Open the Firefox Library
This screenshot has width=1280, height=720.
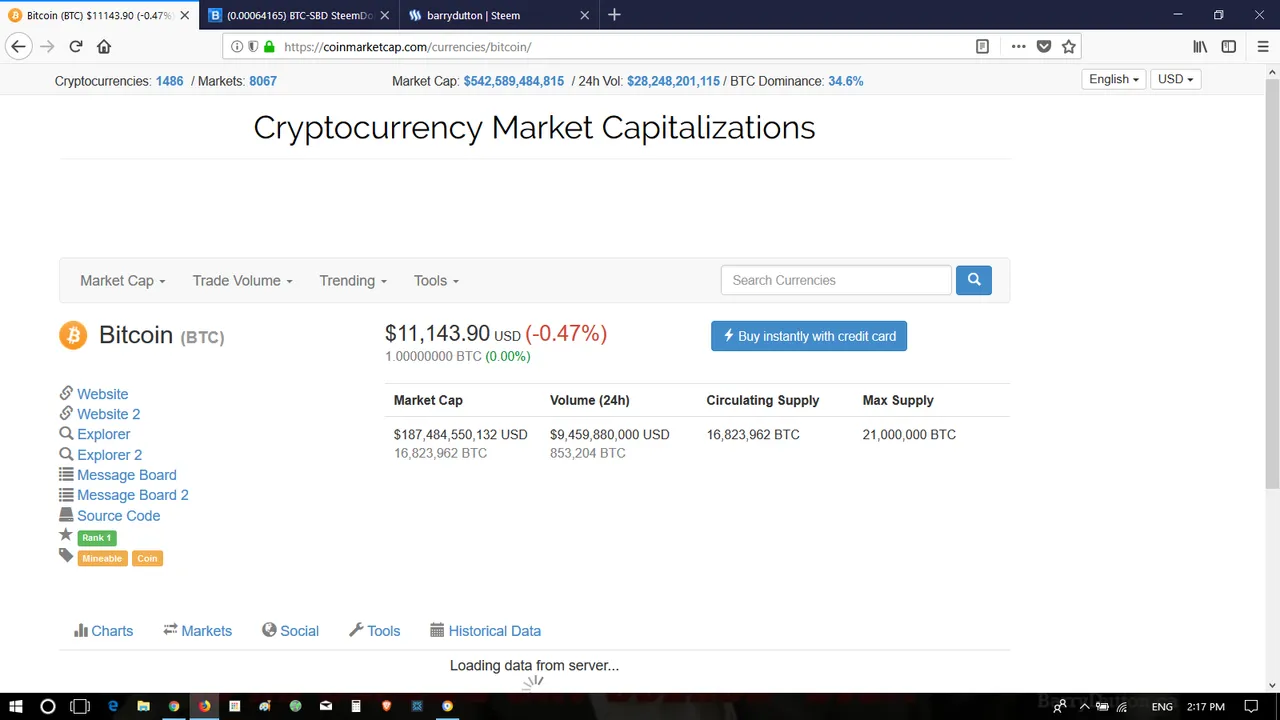click(1200, 46)
